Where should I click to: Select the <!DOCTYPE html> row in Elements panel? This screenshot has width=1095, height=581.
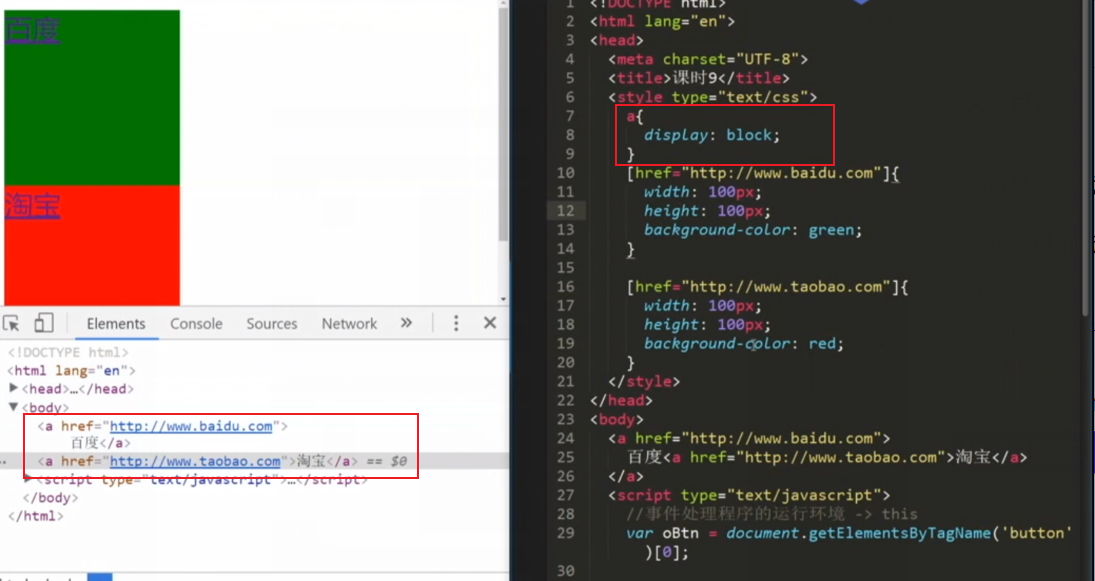click(68, 353)
